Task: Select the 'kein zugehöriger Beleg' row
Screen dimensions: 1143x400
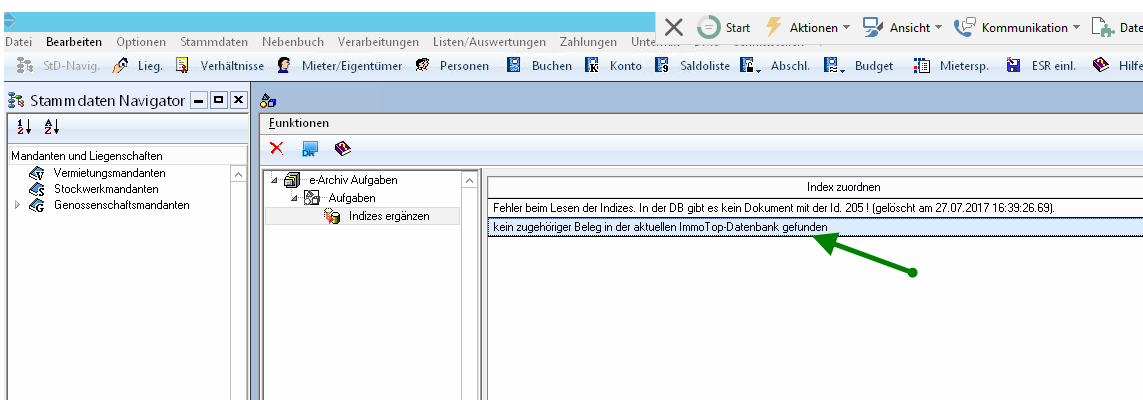Action: click(815, 227)
